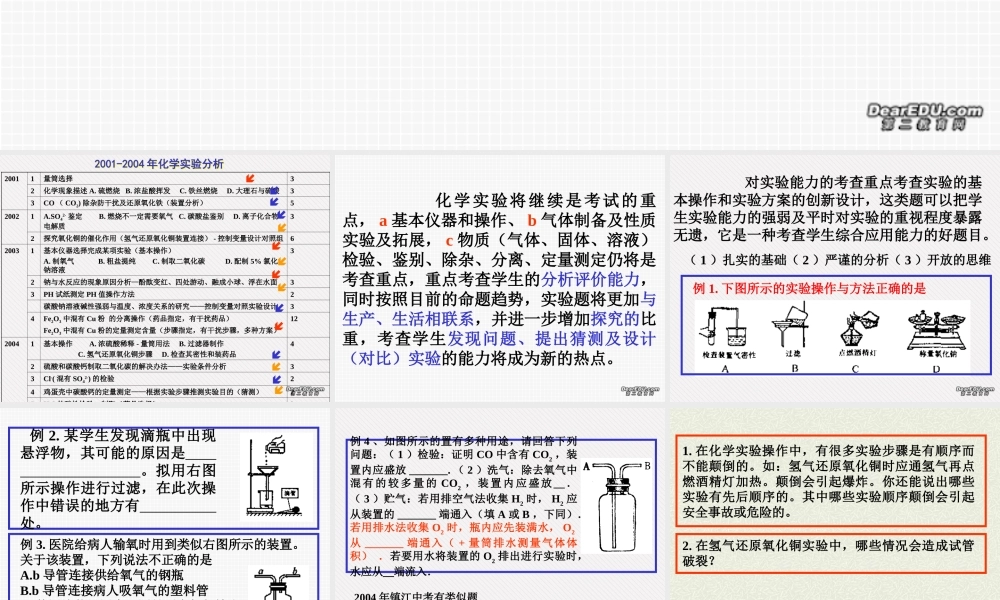Viewport: 1000px width, 600px height.
Task: Select option B.b 导管连接病人吸氧气的塑料管
Action: pyautogui.click(x=114, y=590)
